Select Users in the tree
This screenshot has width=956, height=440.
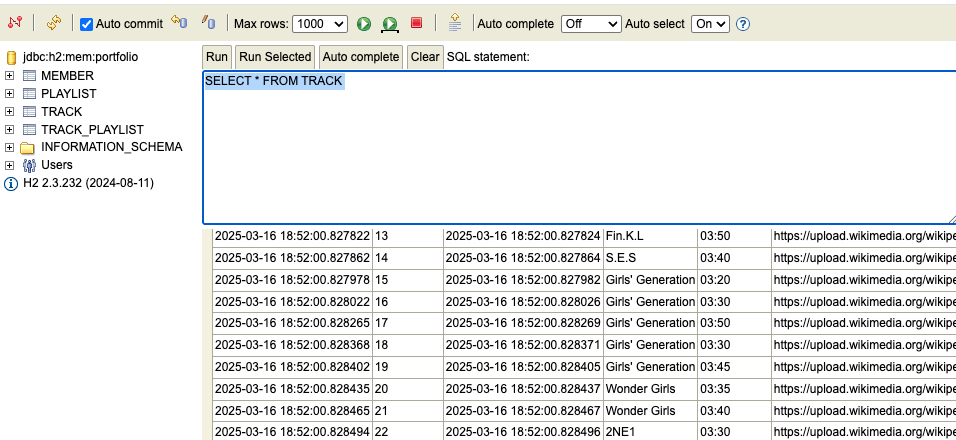click(x=57, y=165)
